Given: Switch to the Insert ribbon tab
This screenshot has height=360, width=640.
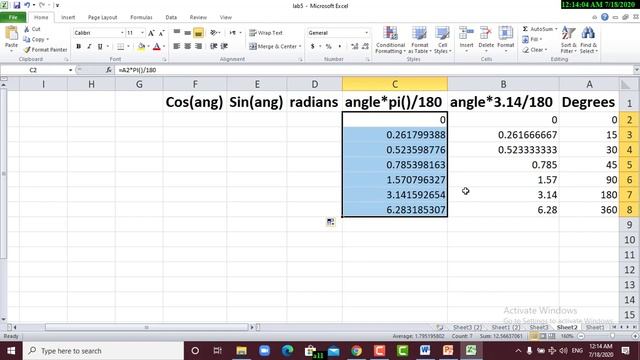Looking at the screenshot, I should [x=68, y=17].
